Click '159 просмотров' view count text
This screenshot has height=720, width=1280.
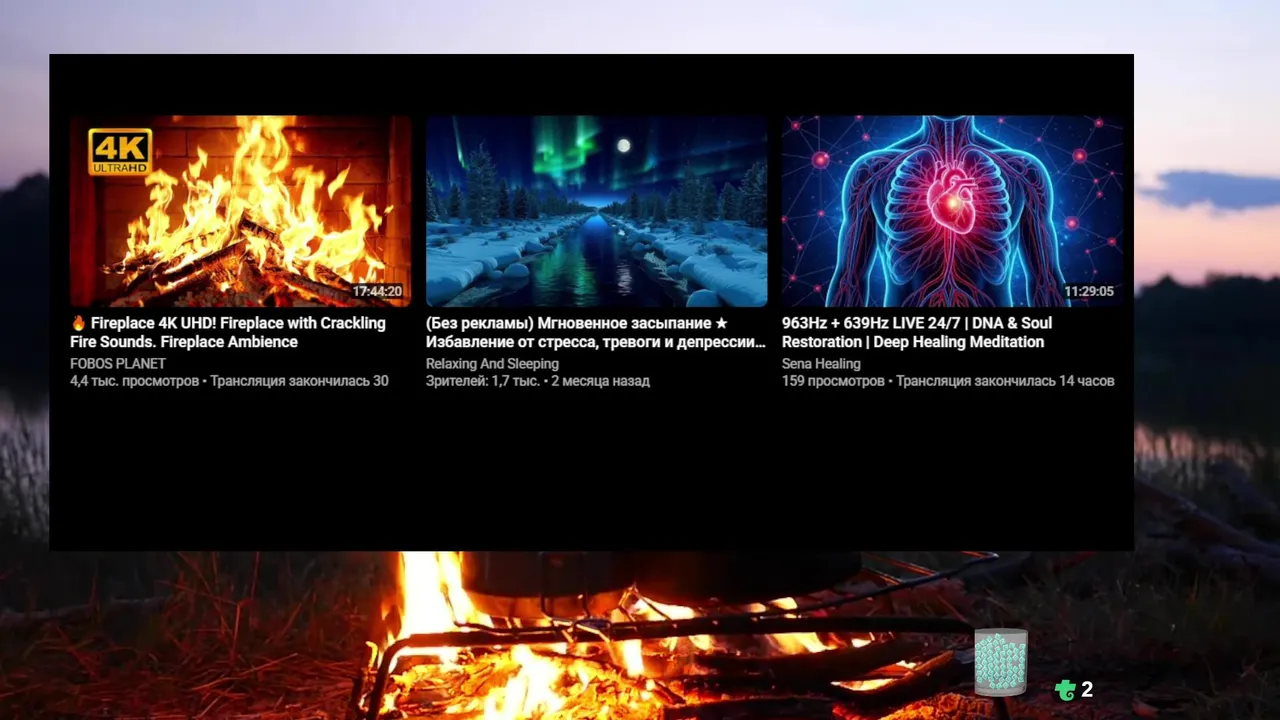(x=833, y=381)
